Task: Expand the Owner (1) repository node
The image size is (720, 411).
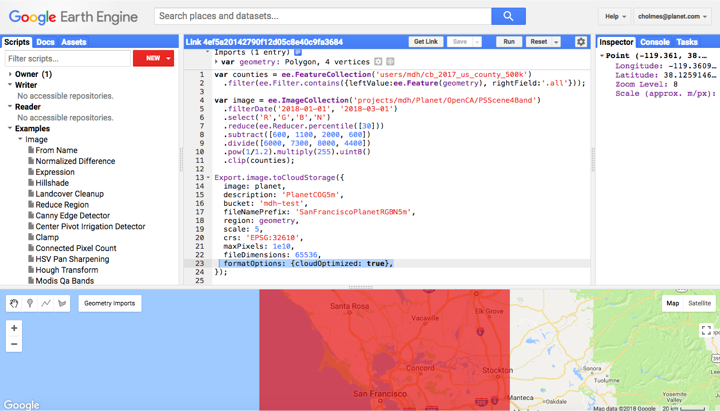Action: click(10, 74)
